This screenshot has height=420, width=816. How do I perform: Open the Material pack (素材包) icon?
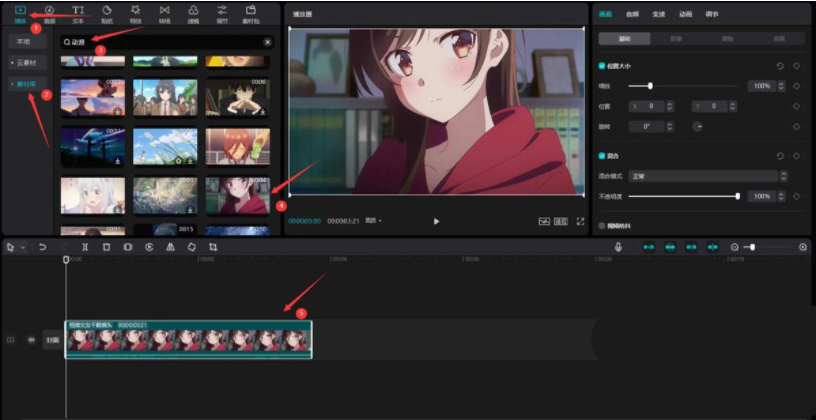point(251,10)
